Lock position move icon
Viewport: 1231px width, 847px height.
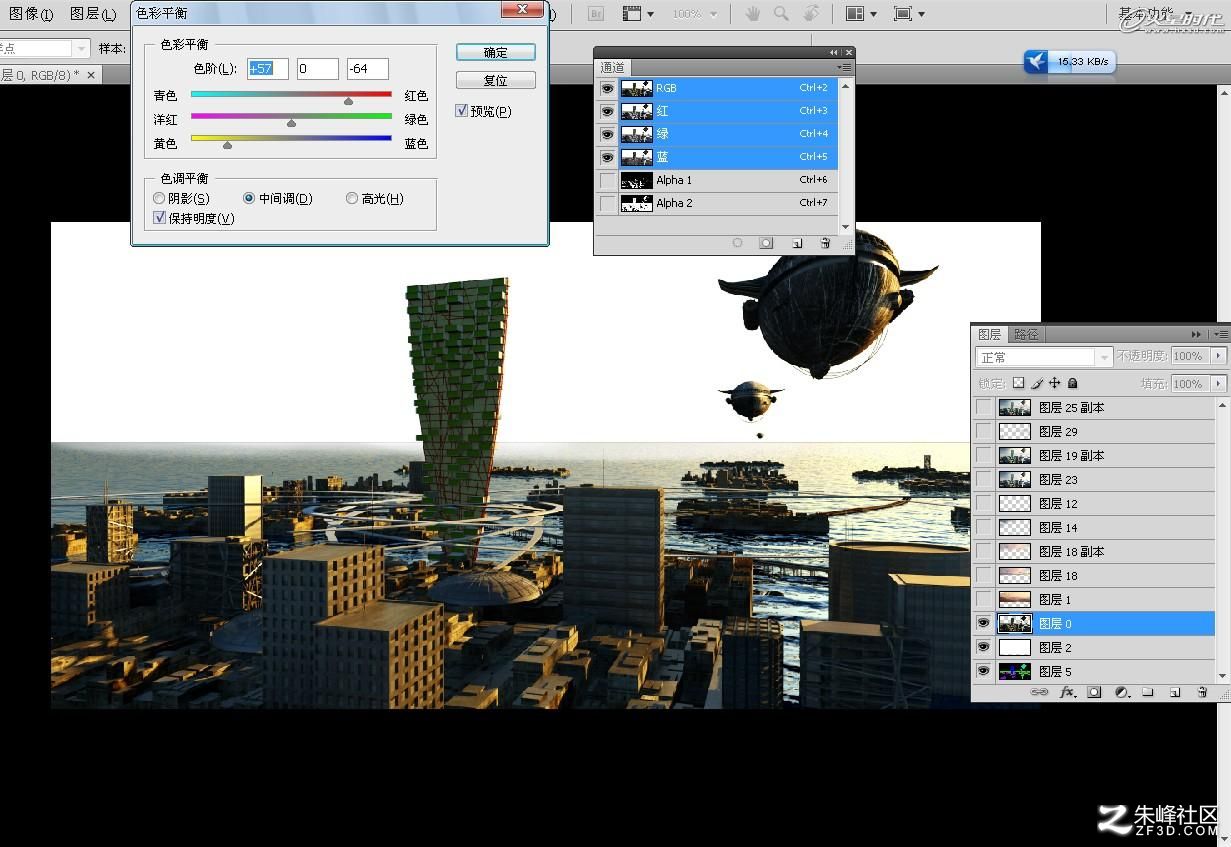pyautogui.click(x=1055, y=383)
